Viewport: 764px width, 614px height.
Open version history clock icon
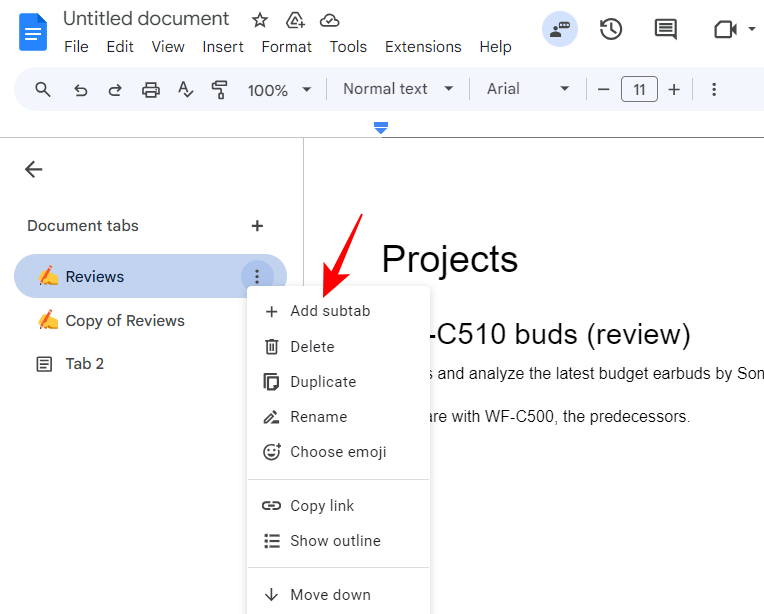point(611,30)
